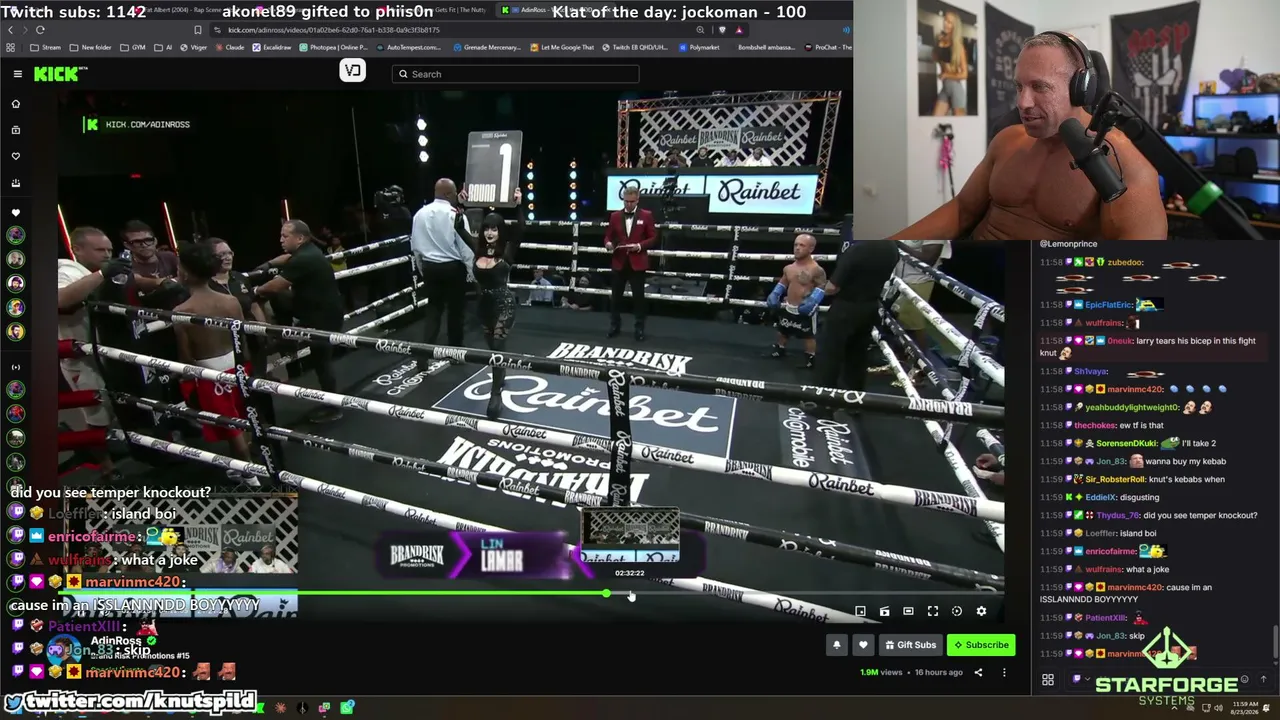1280x720 pixels.
Task: Open the browser apps grid icon
Action: 10,47
